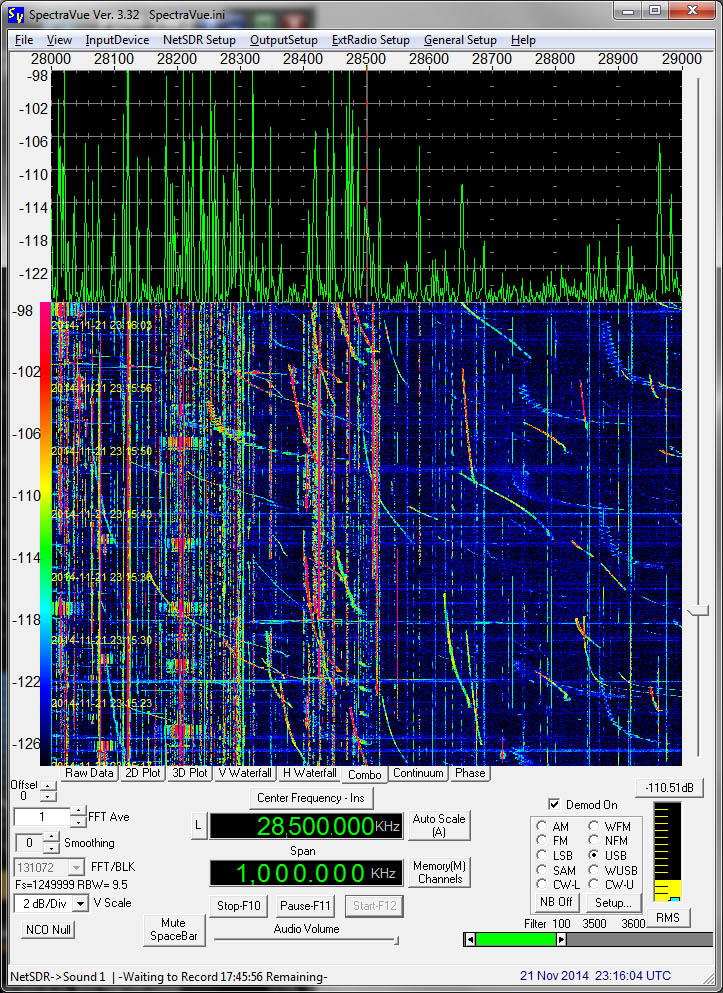The image size is (723, 993).
Task: Click the green filter bandwidth bar
Action: click(x=515, y=940)
